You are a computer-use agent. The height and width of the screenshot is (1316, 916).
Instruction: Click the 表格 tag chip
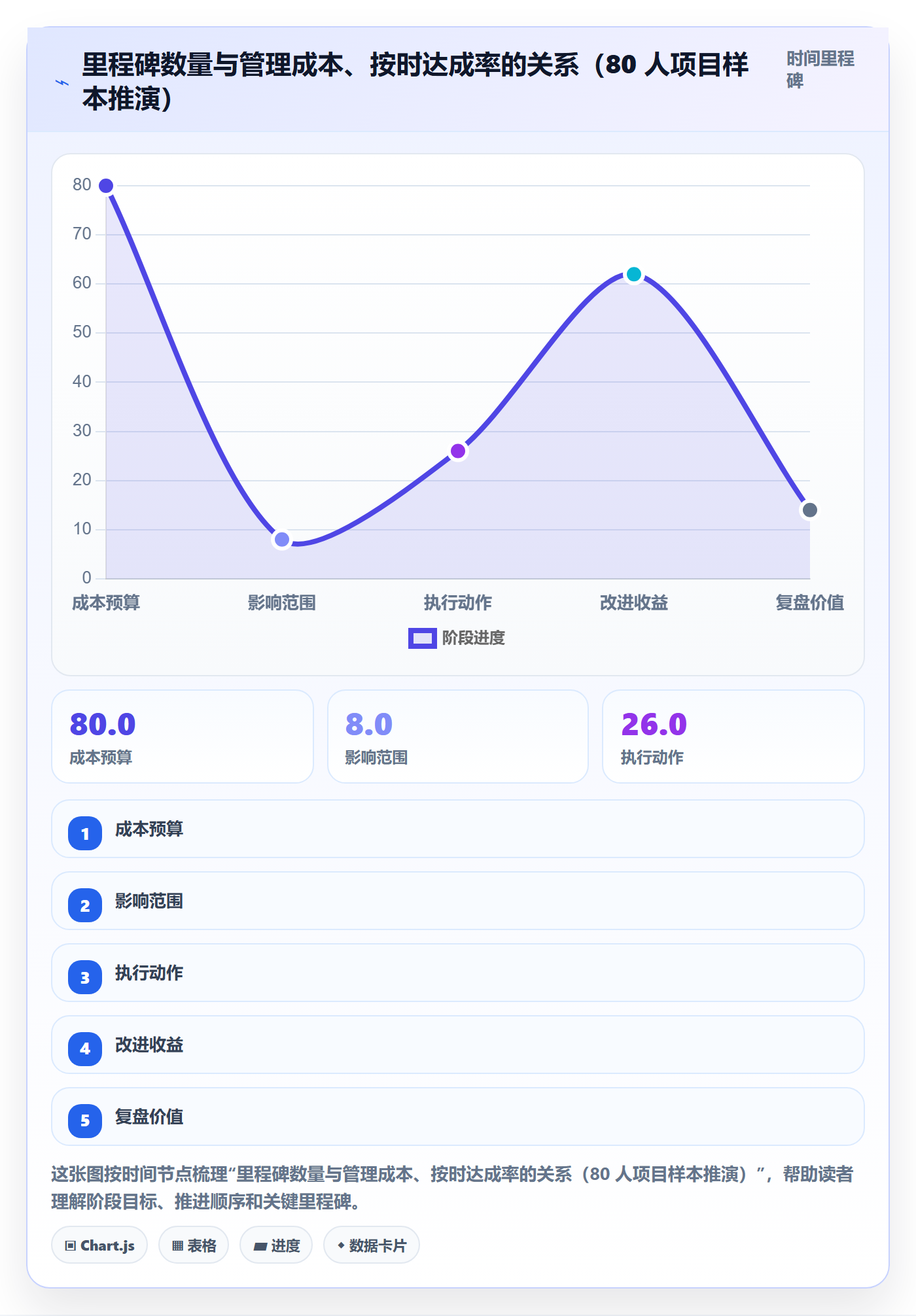tap(194, 1245)
